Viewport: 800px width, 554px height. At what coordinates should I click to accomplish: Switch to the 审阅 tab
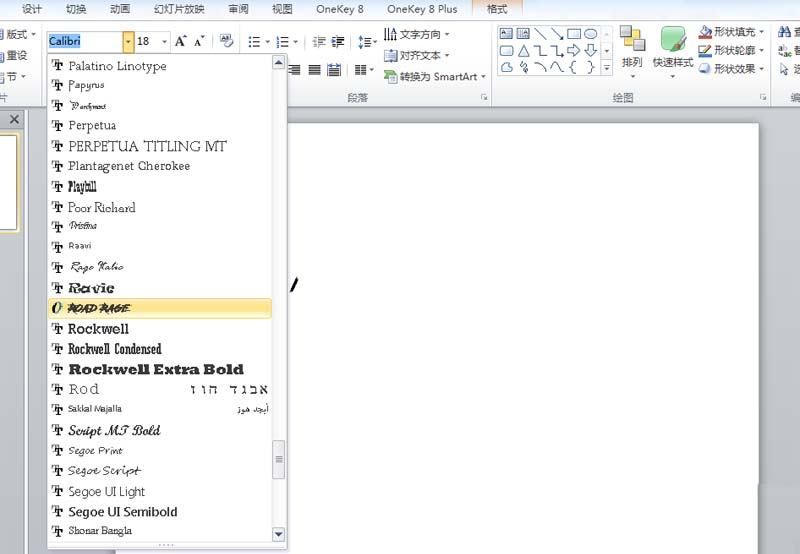pos(238,9)
